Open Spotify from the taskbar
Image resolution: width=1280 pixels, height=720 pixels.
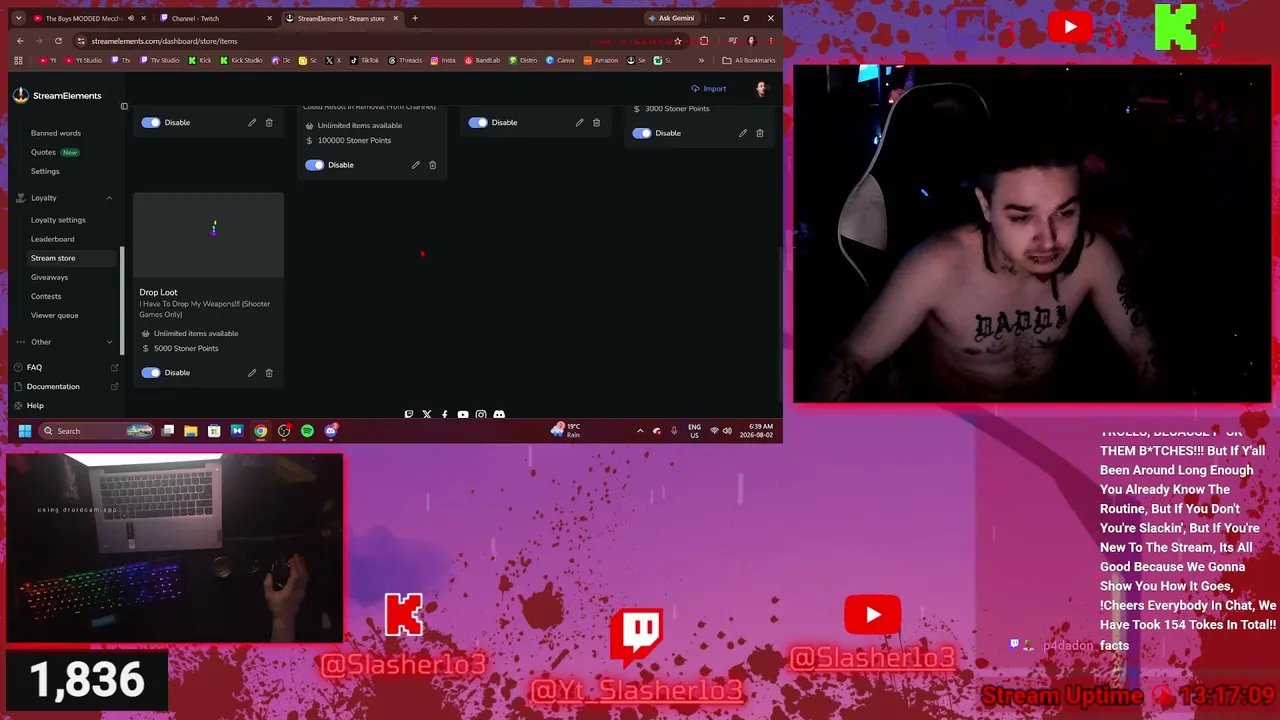(307, 431)
